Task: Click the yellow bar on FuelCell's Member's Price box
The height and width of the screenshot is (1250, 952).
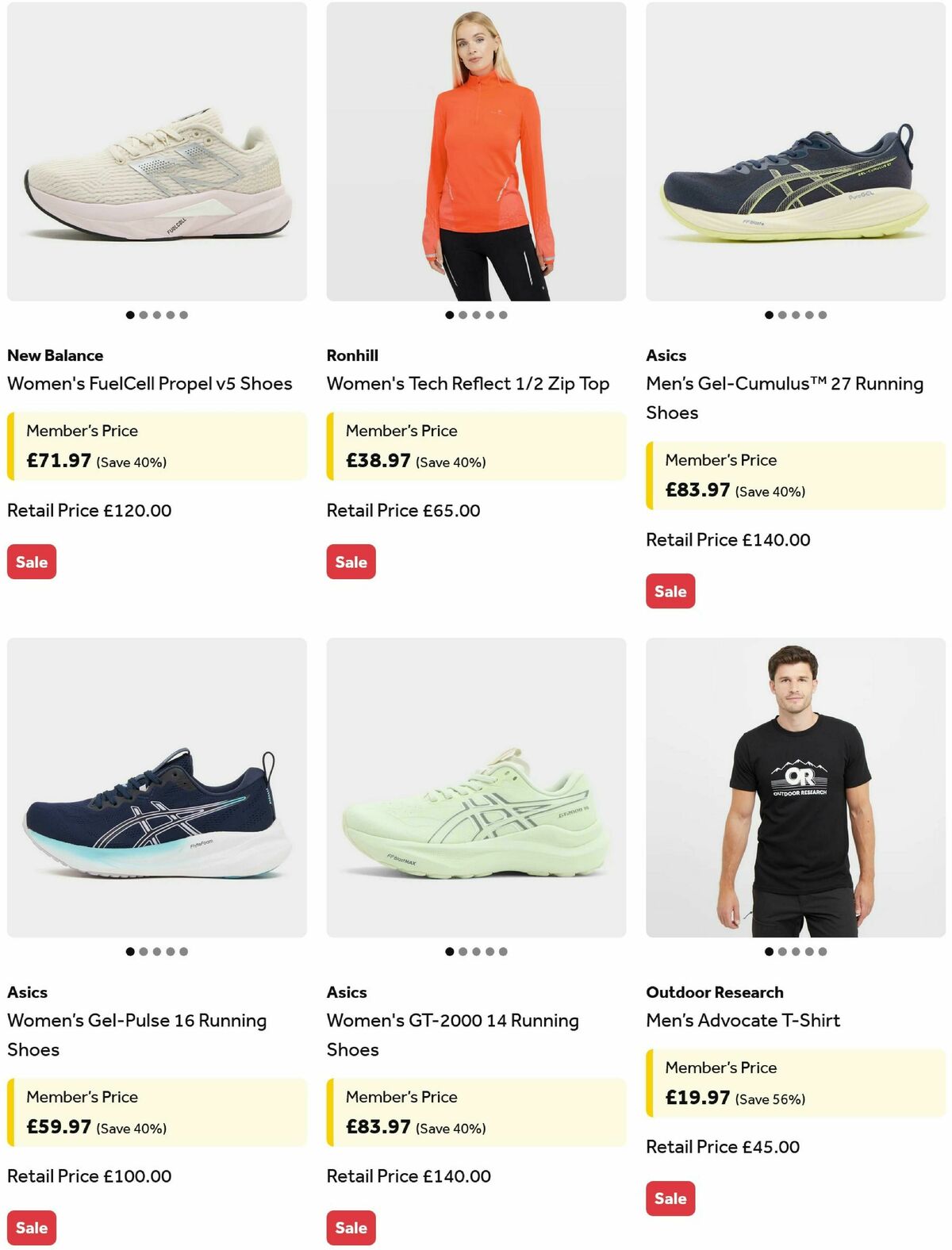Action: pos(10,446)
